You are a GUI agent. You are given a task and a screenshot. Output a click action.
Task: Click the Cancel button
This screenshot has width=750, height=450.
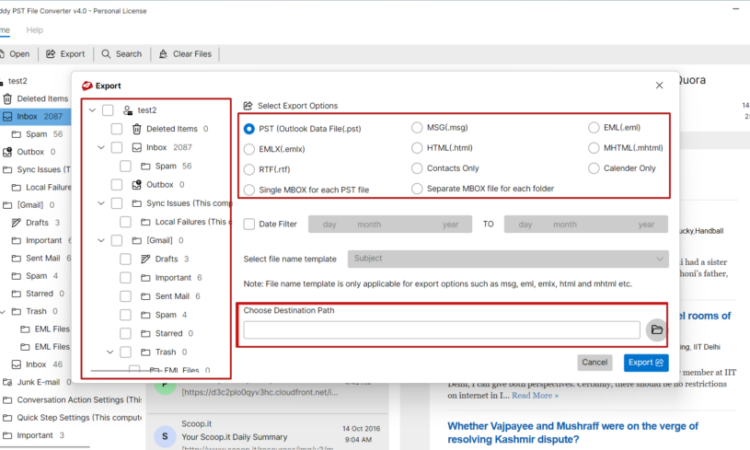[594, 362]
